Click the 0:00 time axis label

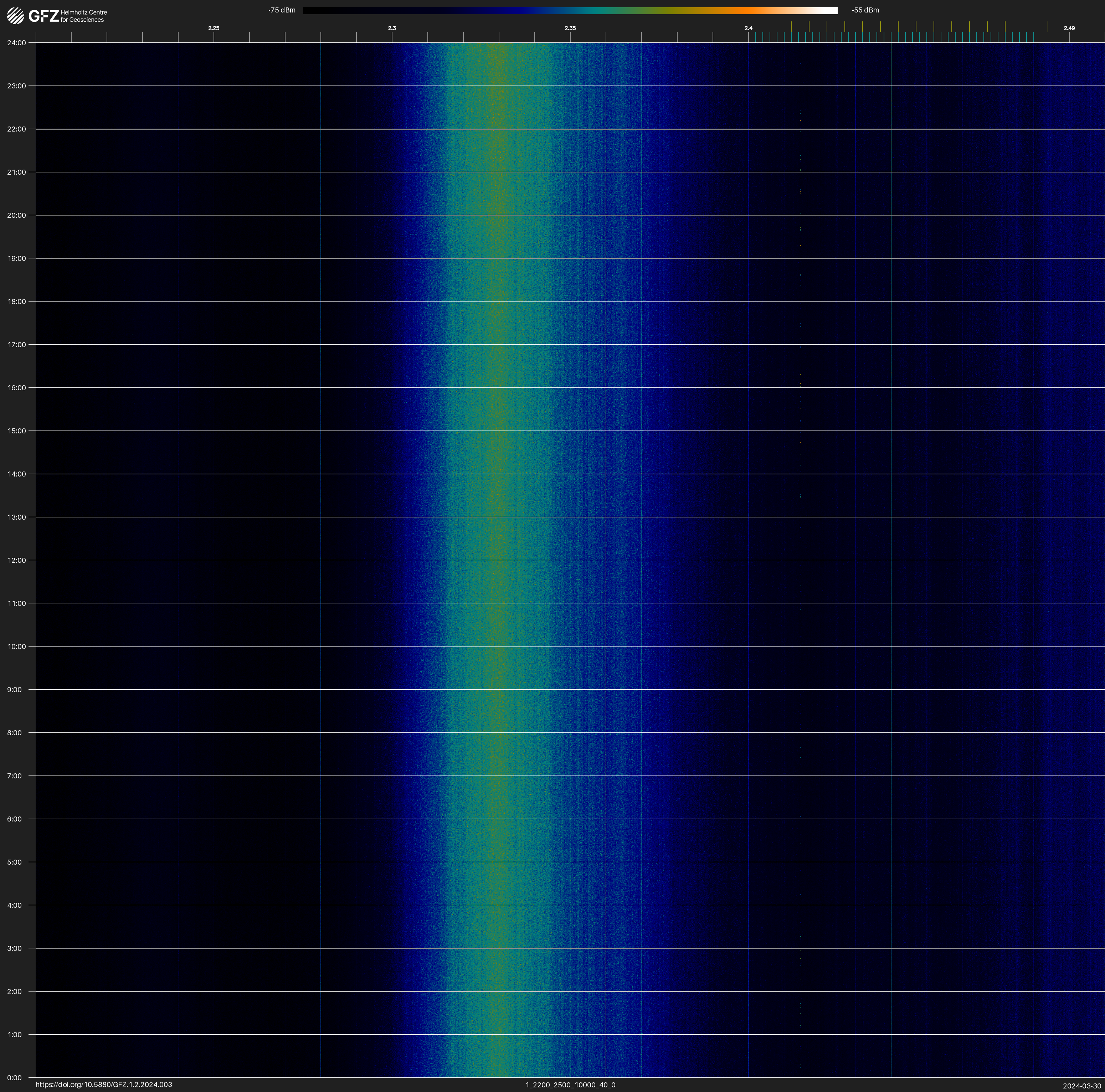point(15,1078)
